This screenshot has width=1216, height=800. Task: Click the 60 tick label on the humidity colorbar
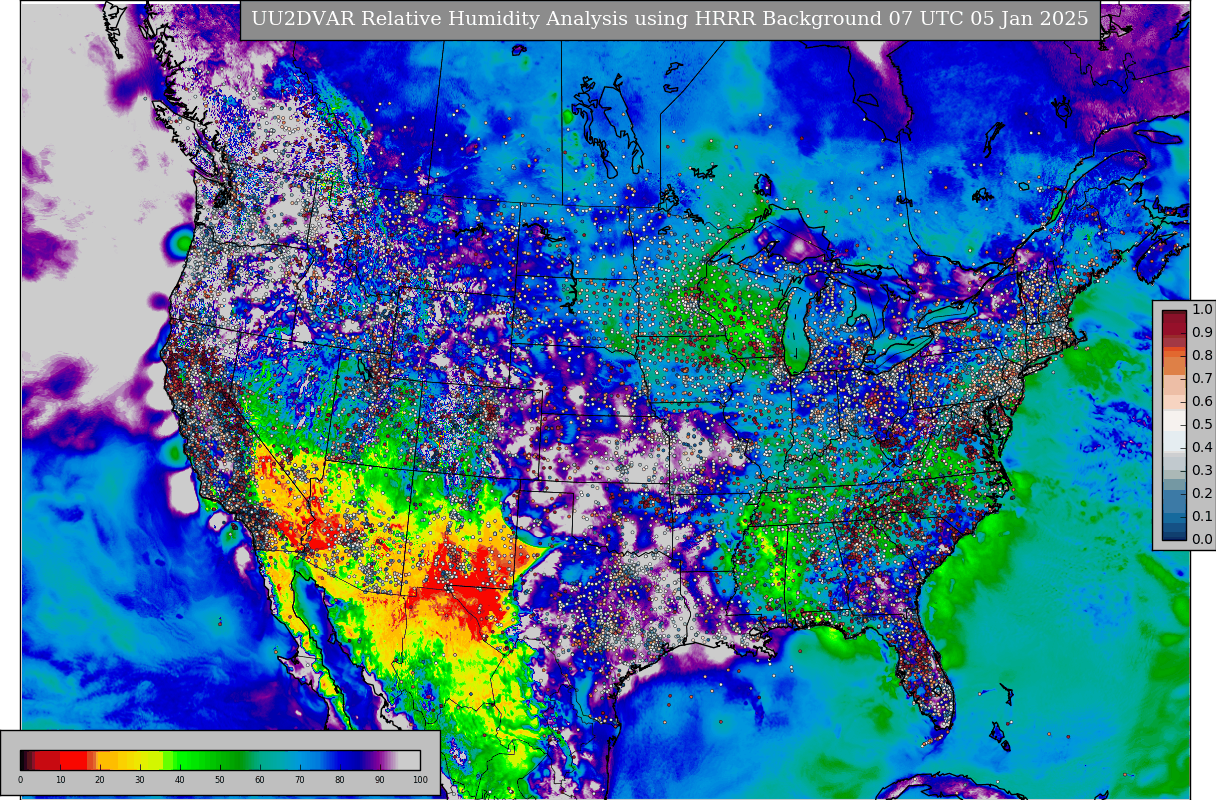coord(260,780)
